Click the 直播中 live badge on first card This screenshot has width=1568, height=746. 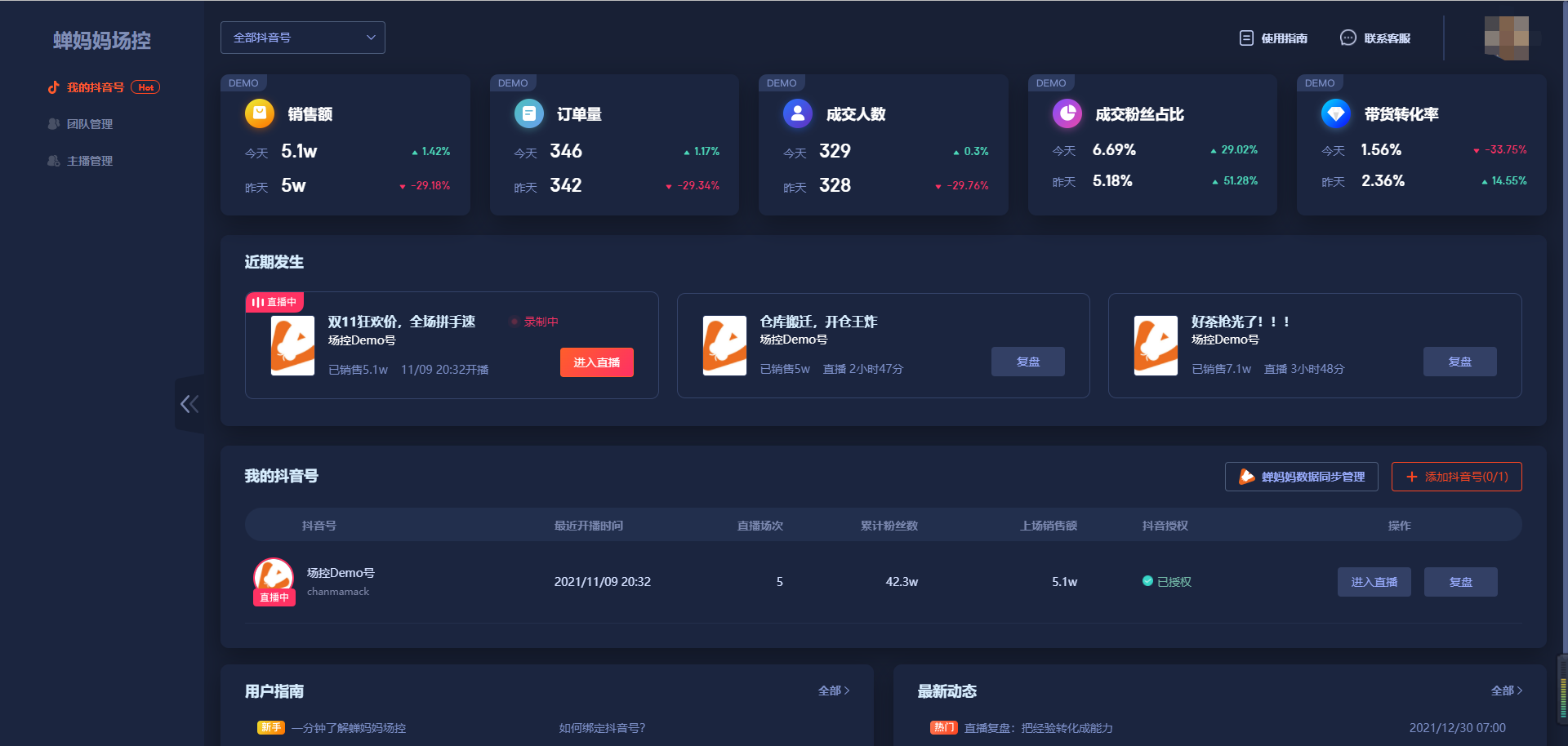274,302
